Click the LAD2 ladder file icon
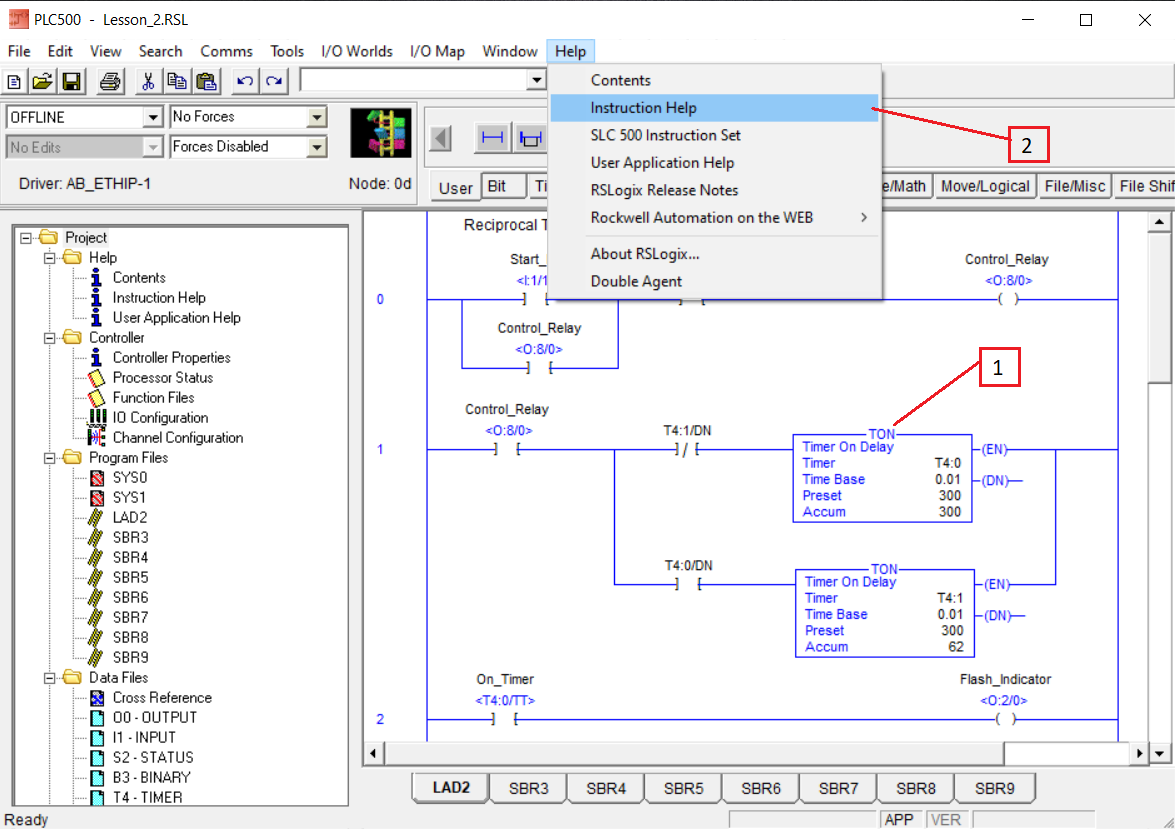 [x=95, y=517]
